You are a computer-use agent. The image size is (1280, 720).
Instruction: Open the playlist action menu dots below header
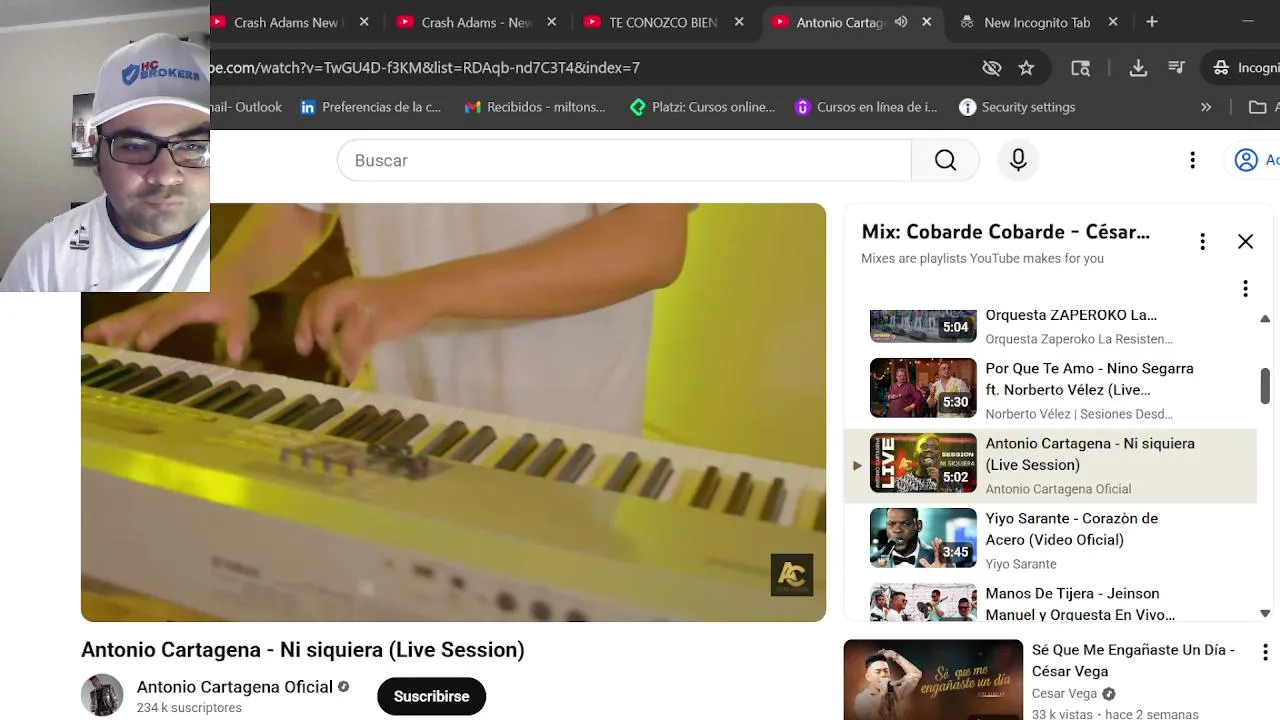(1245, 289)
